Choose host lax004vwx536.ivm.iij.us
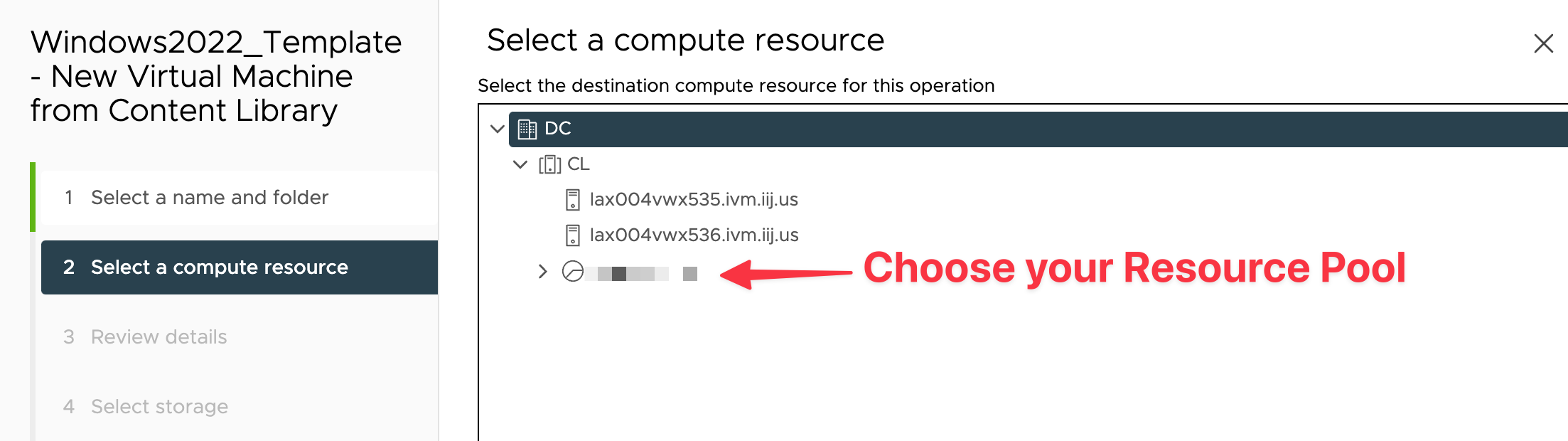This screenshot has height=441, width=1568. (694, 235)
